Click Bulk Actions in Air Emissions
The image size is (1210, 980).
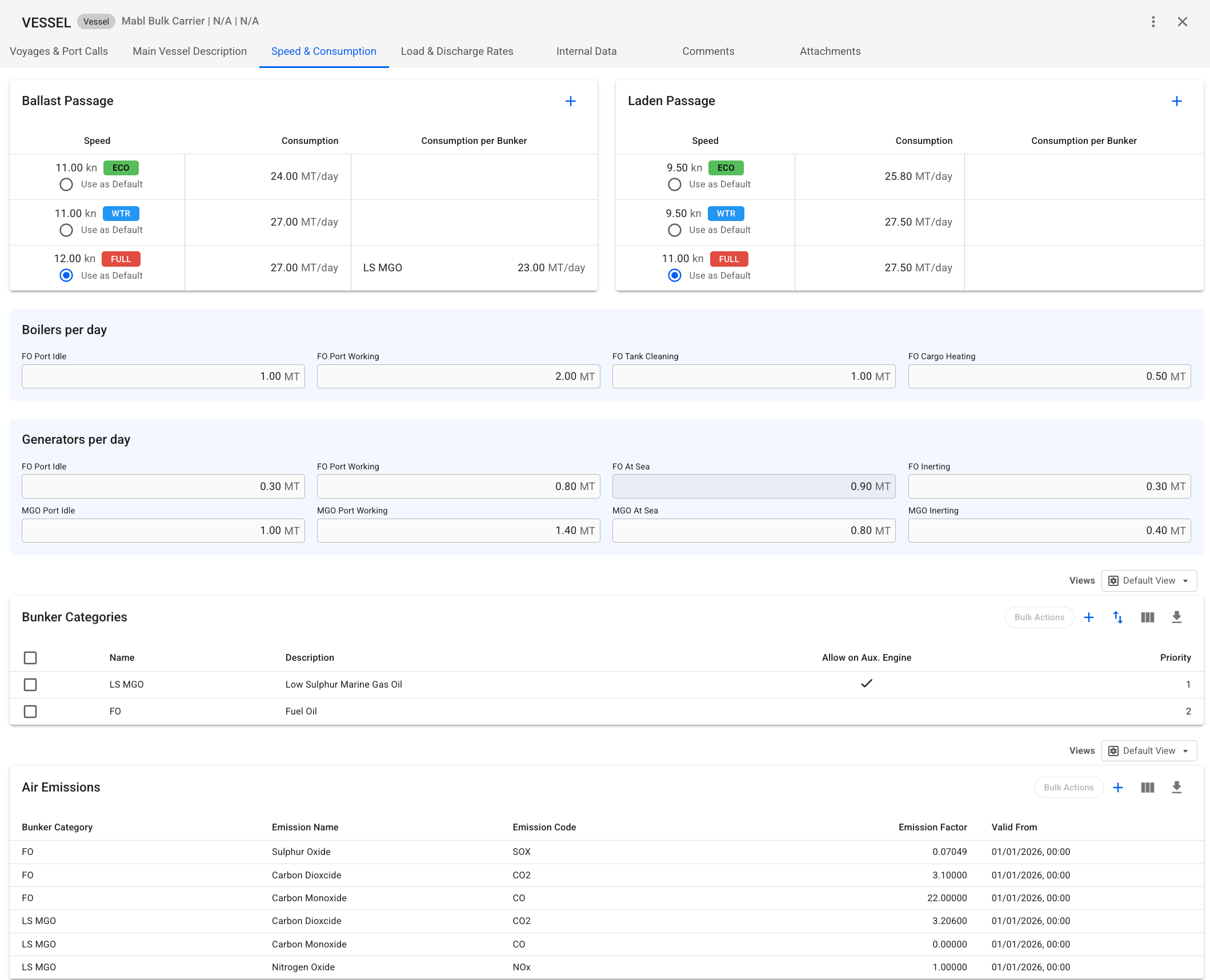[x=1068, y=788]
